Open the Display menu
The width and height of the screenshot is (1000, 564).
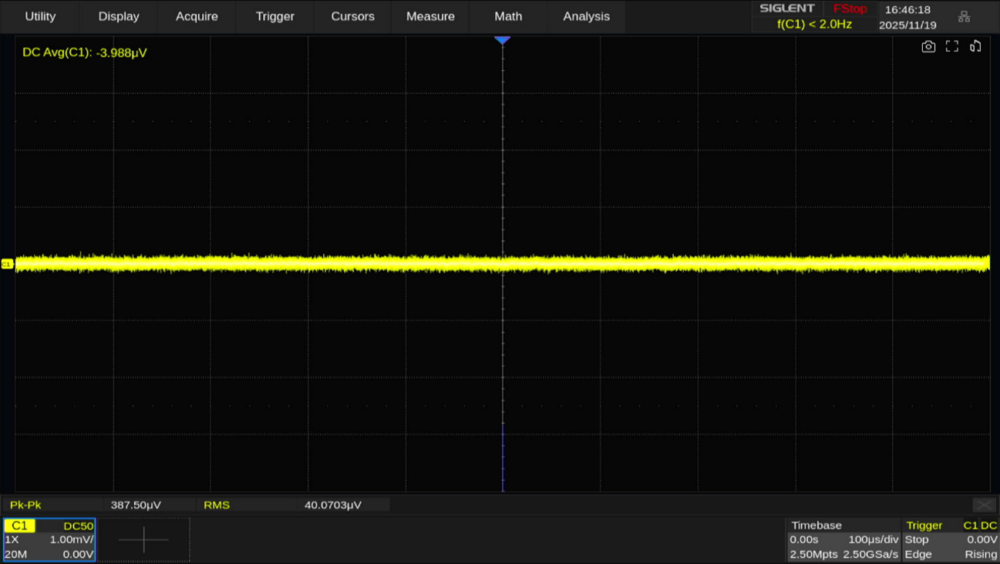(119, 16)
